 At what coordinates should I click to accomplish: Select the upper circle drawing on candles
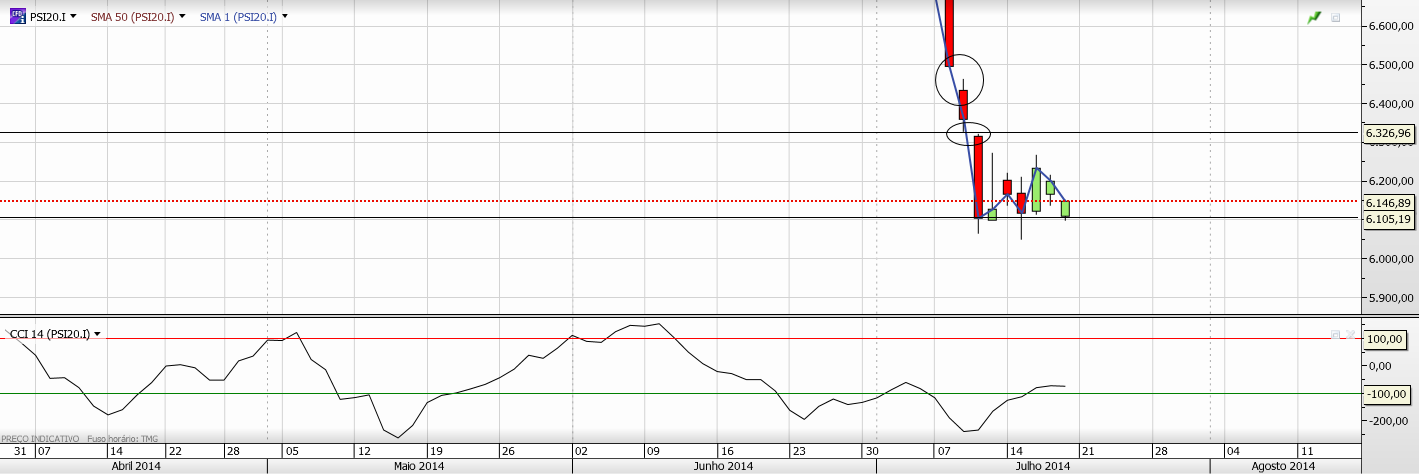tap(960, 80)
